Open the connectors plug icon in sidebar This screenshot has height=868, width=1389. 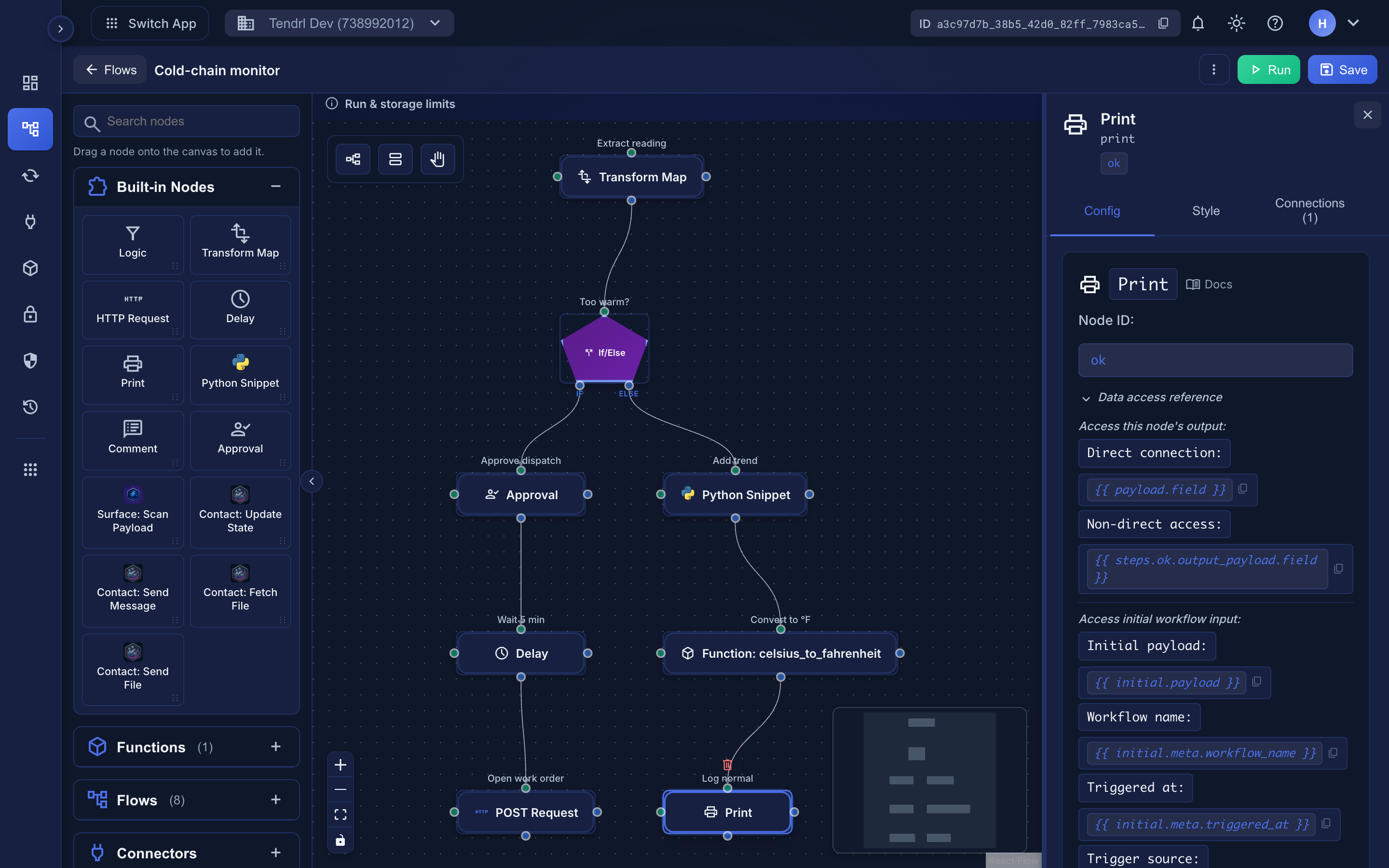(30, 222)
